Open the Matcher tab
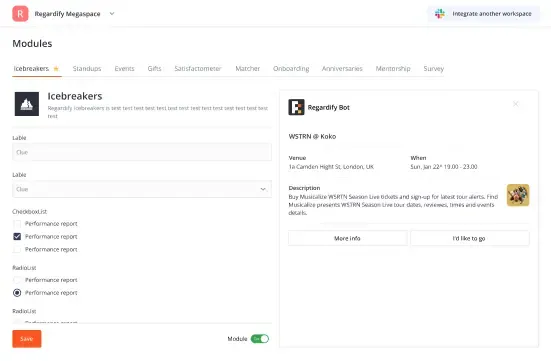 [248, 69]
